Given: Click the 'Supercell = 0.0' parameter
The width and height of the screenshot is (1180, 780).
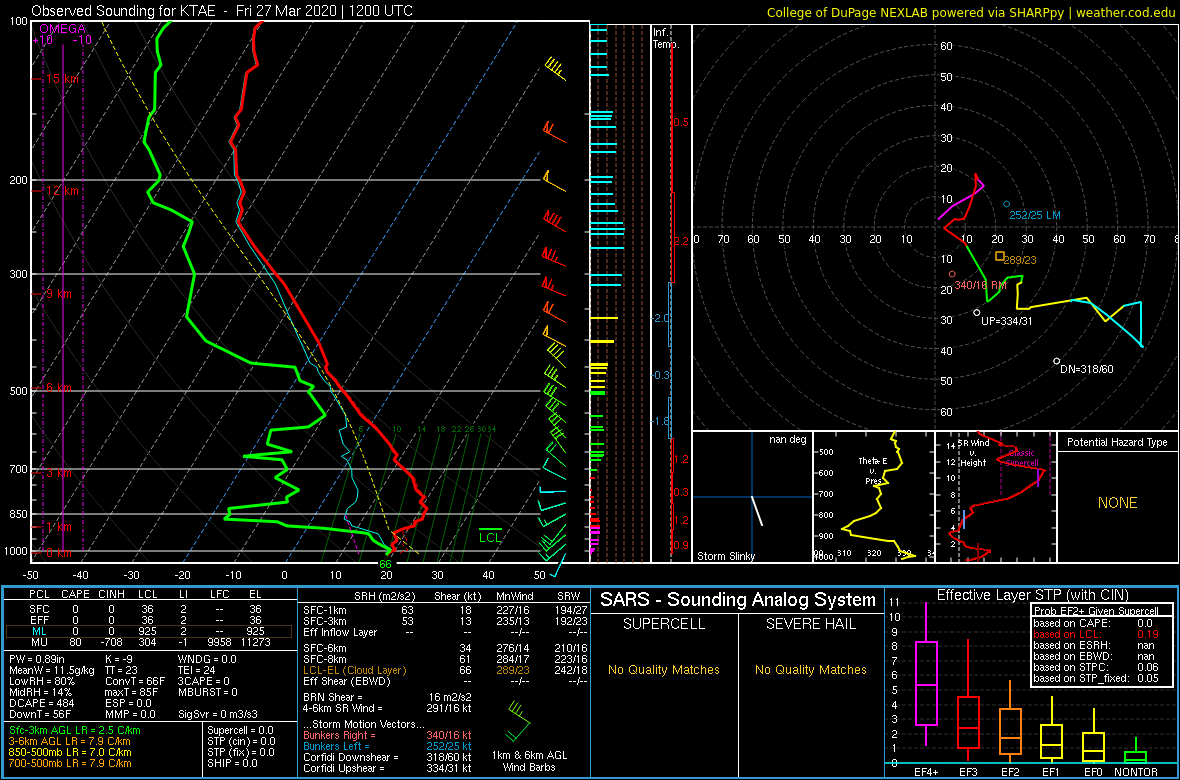Looking at the screenshot, I should coord(242,730).
